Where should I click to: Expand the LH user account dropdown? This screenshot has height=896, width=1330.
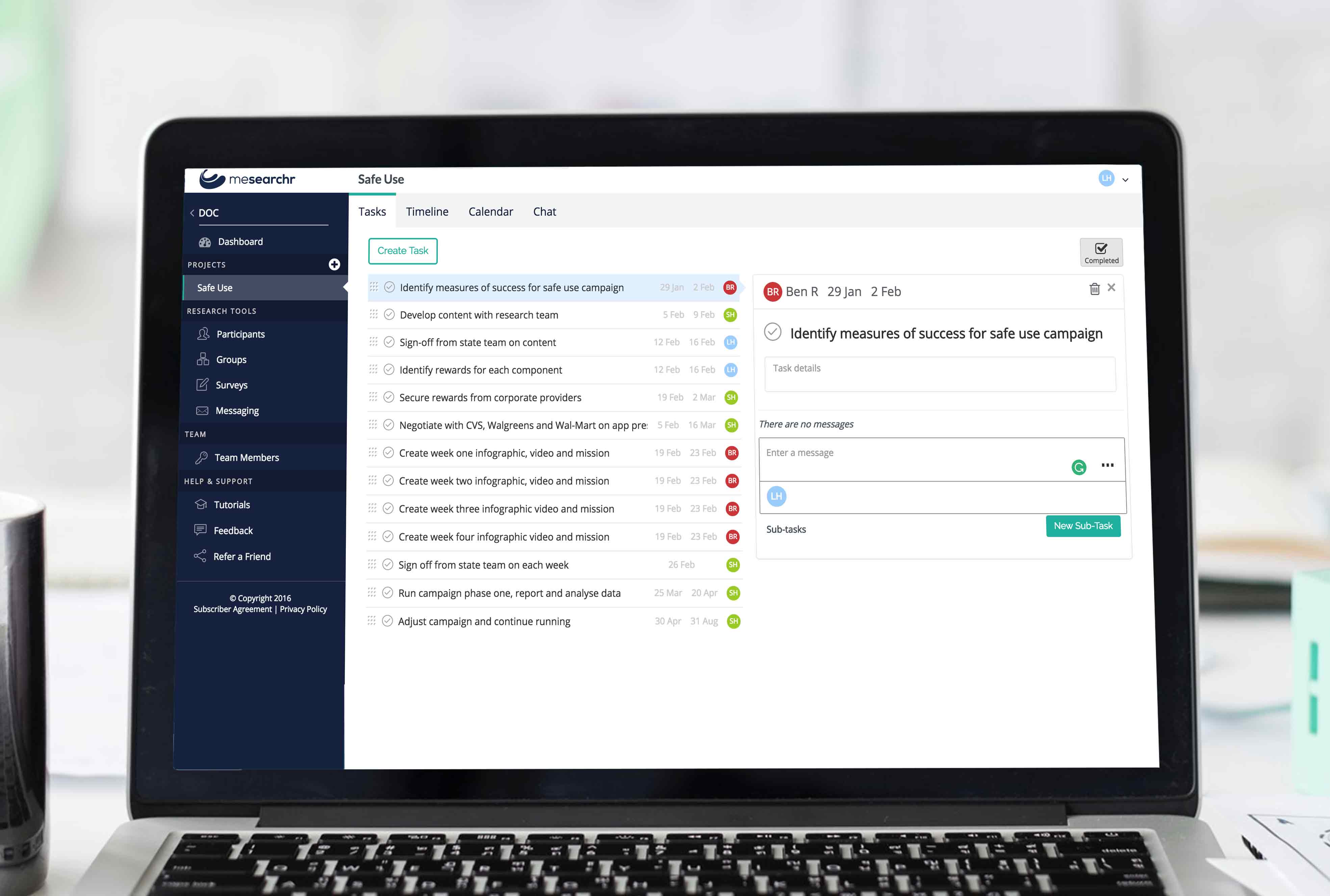[1125, 180]
